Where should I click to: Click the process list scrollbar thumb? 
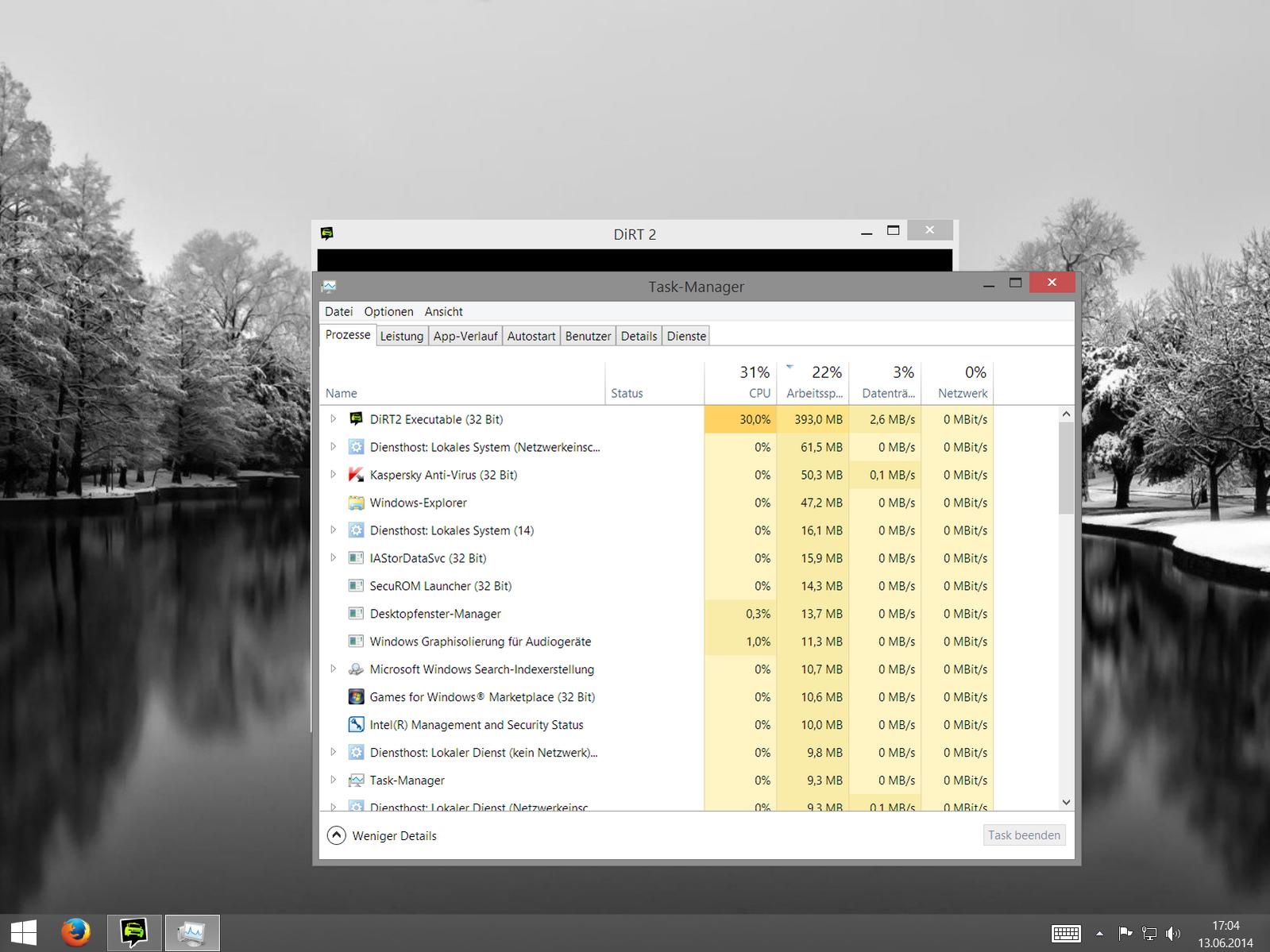click(1066, 468)
